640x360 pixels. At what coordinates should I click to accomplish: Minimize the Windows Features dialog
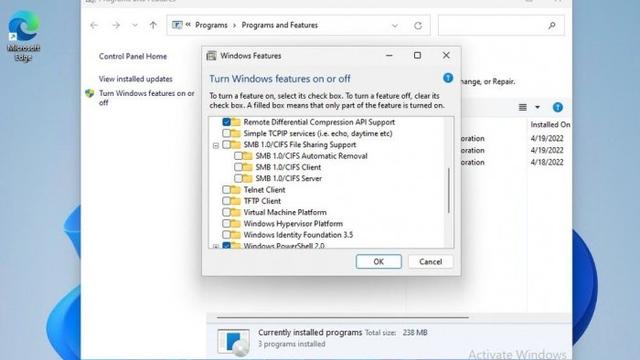pyautogui.click(x=389, y=56)
